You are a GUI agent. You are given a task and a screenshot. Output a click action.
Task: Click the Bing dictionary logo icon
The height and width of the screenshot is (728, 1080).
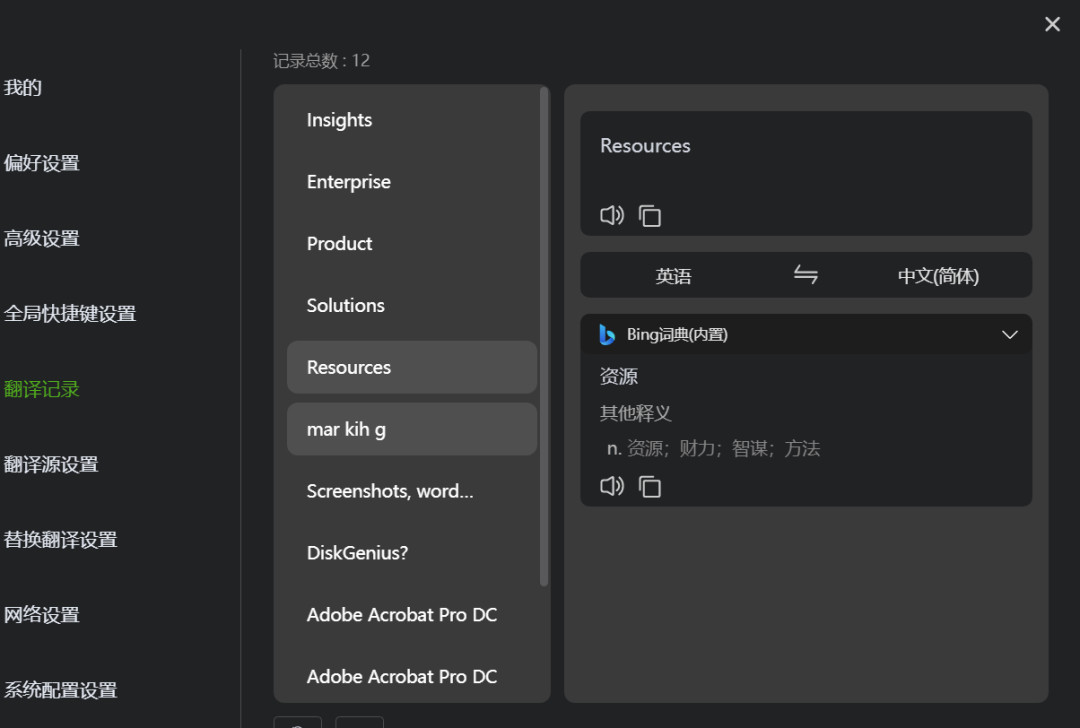coord(607,334)
